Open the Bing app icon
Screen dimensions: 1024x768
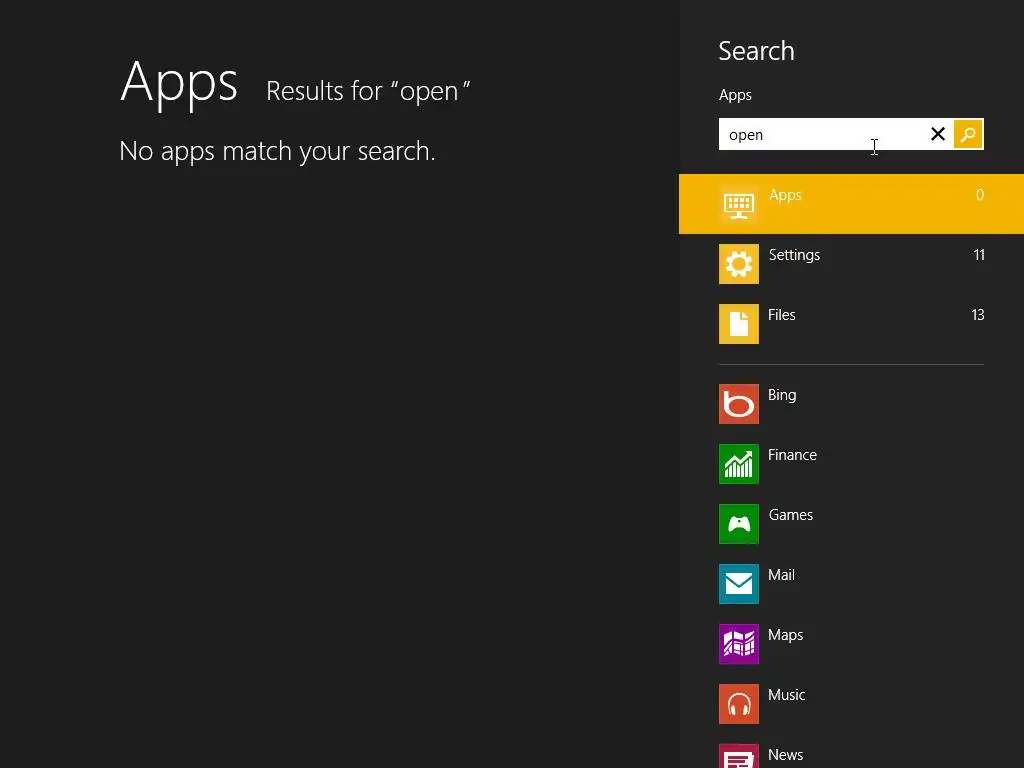(739, 404)
